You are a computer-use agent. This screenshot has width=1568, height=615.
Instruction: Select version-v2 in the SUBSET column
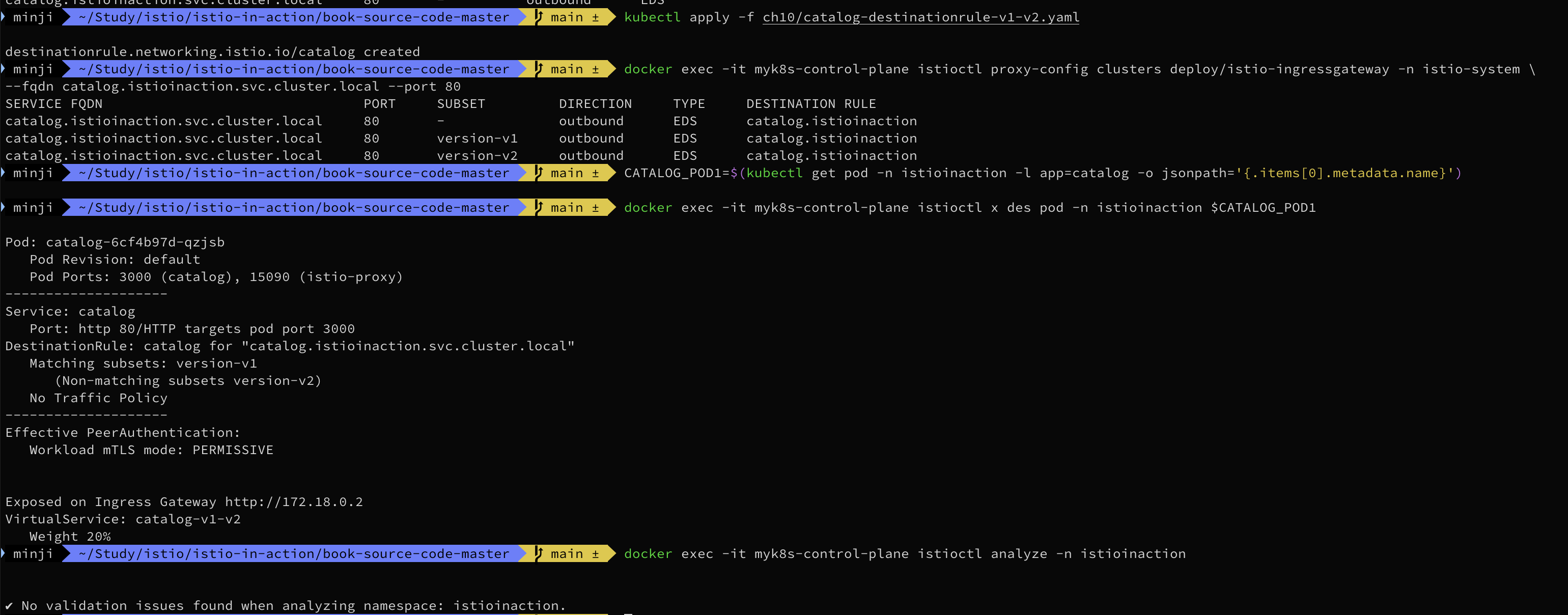[x=477, y=156]
